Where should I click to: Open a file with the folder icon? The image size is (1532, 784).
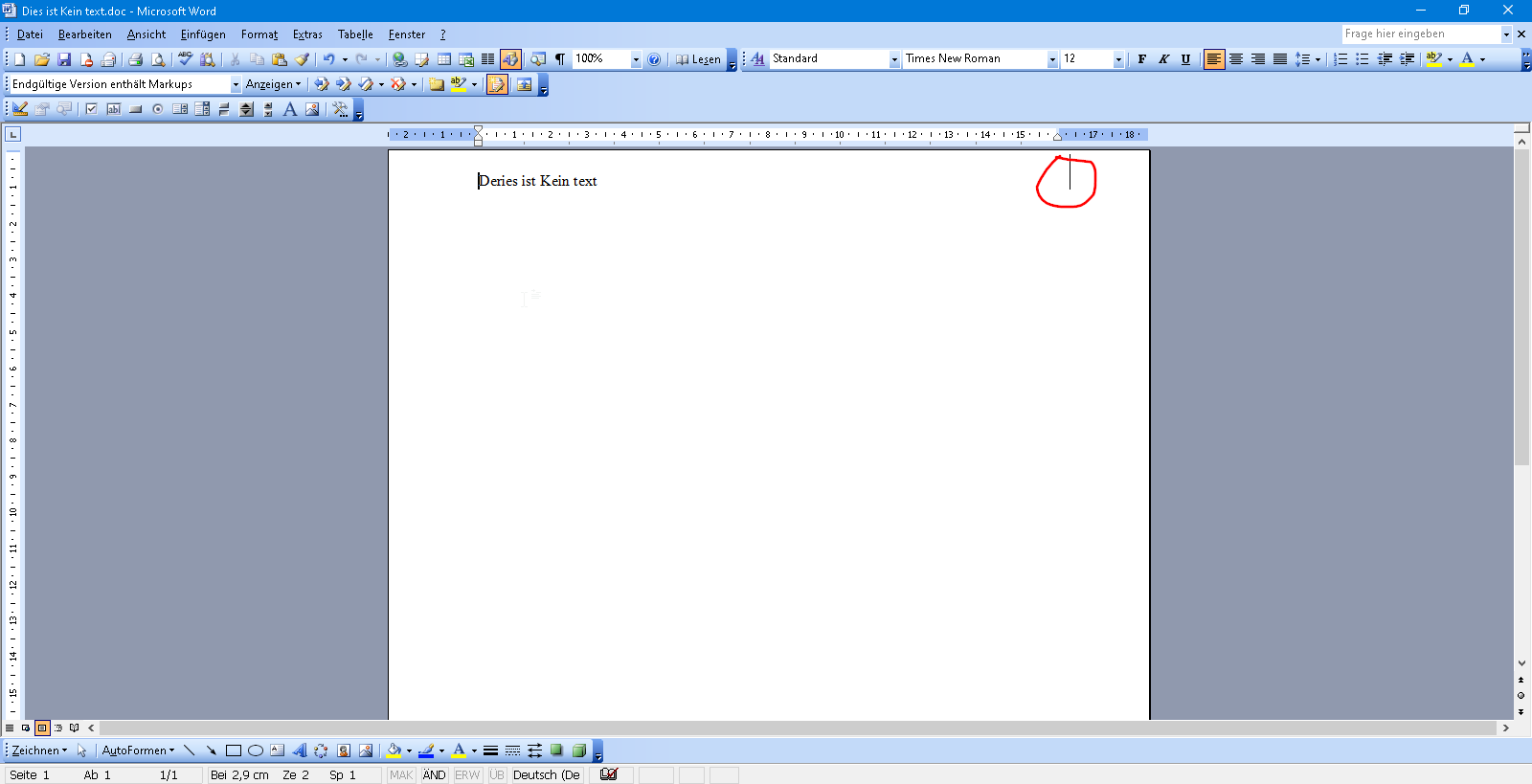(x=42, y=59)
